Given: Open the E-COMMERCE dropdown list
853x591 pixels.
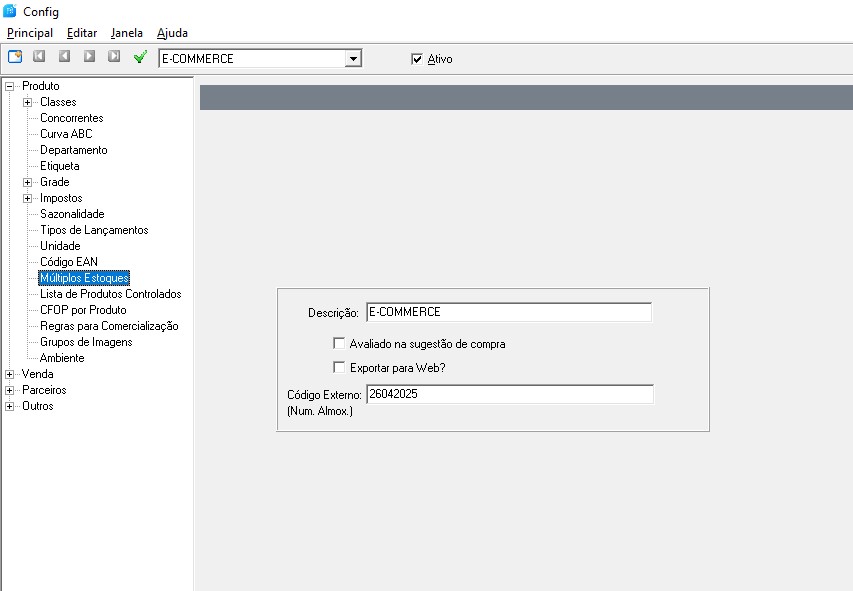Looking at the screenshot, I should click(x=352, y=59).
